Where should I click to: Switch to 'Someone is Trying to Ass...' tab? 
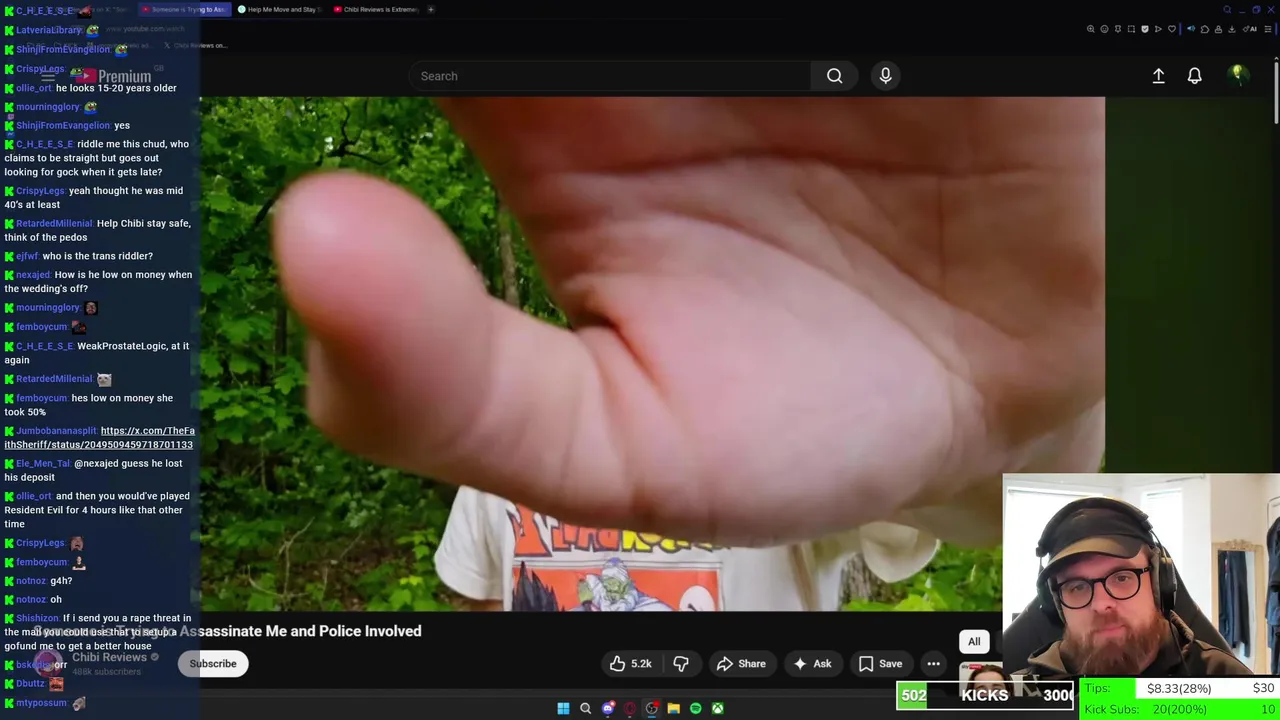(184, 9)
